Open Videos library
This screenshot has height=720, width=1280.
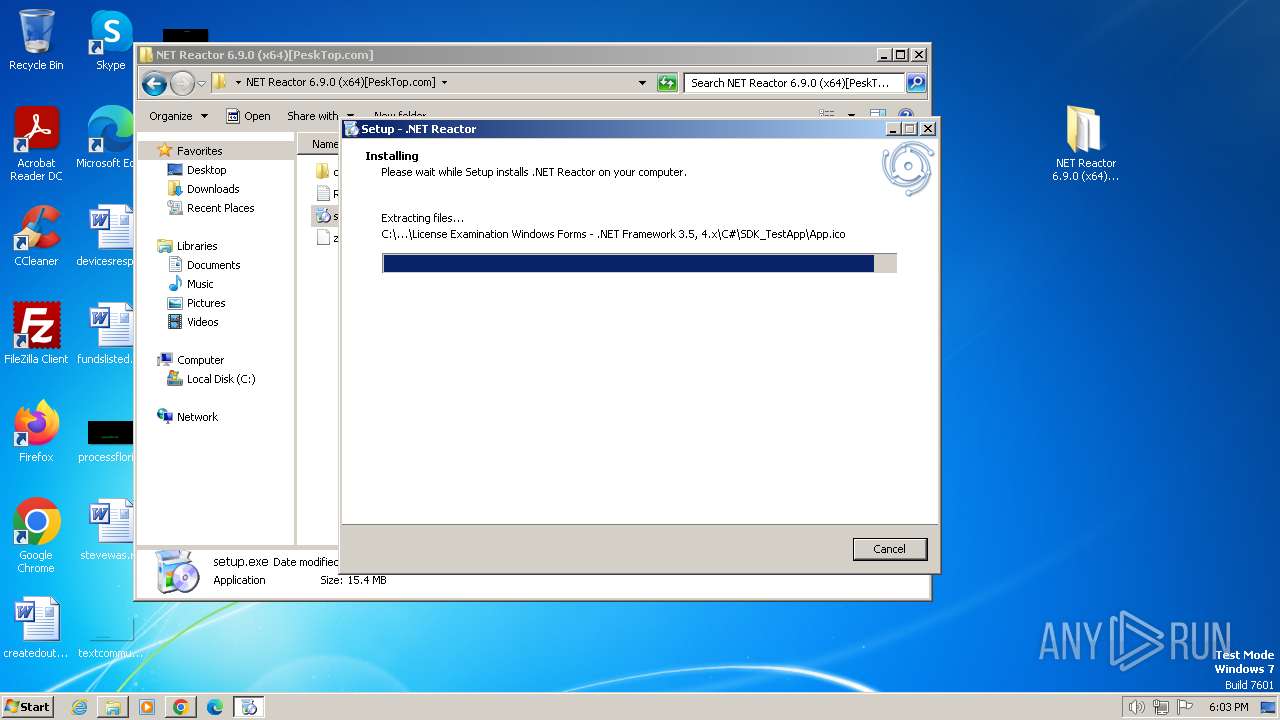tap(202, 322)
